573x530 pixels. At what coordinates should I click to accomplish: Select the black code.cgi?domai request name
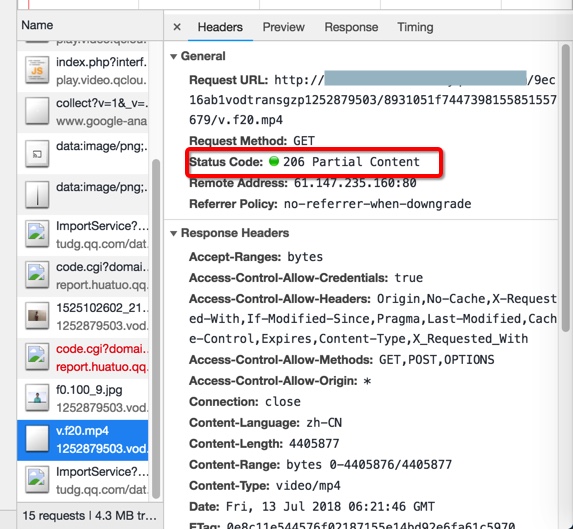tap(102, 267)
